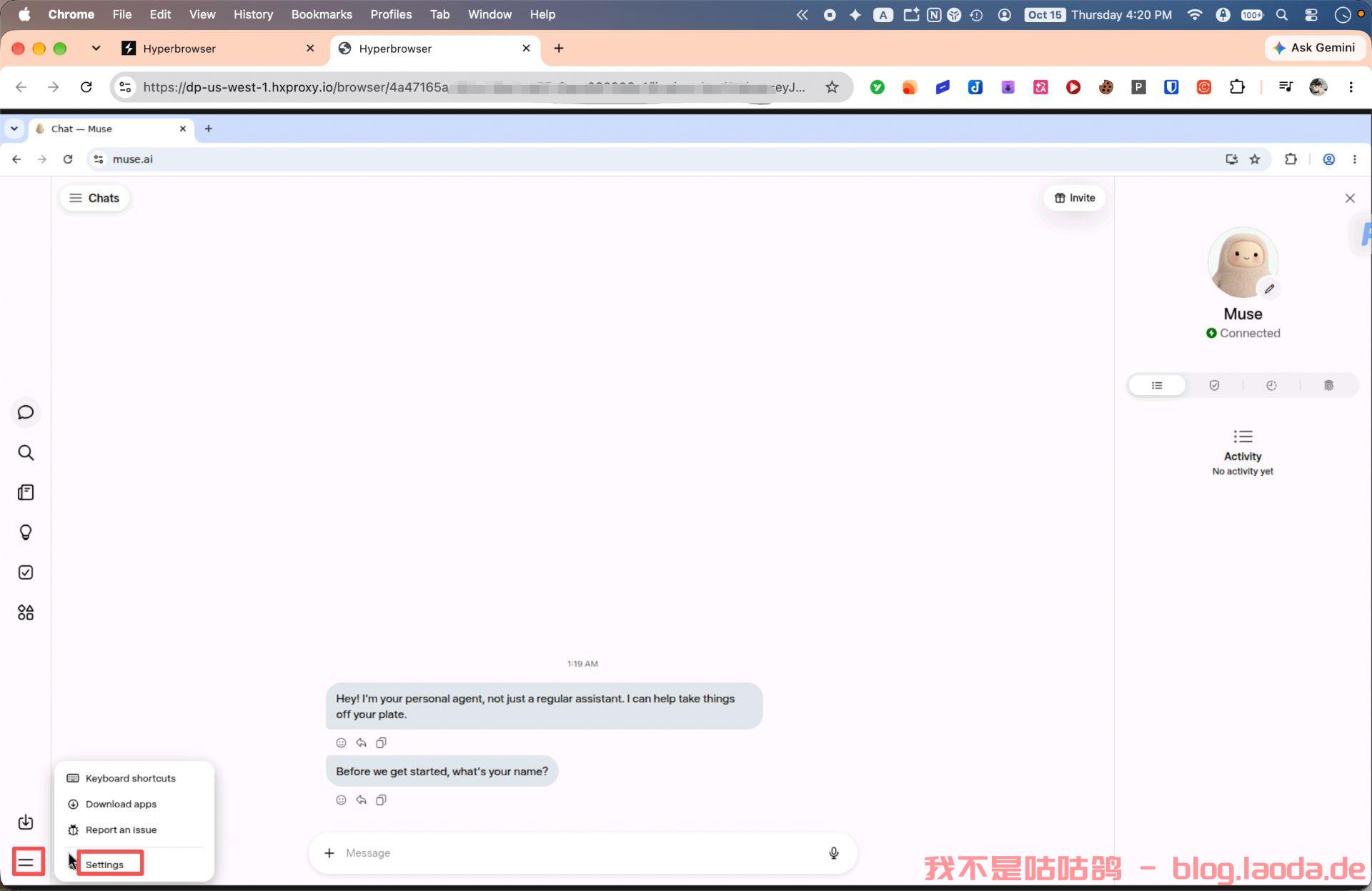Click the microphone icon in message box

[833, 853]
